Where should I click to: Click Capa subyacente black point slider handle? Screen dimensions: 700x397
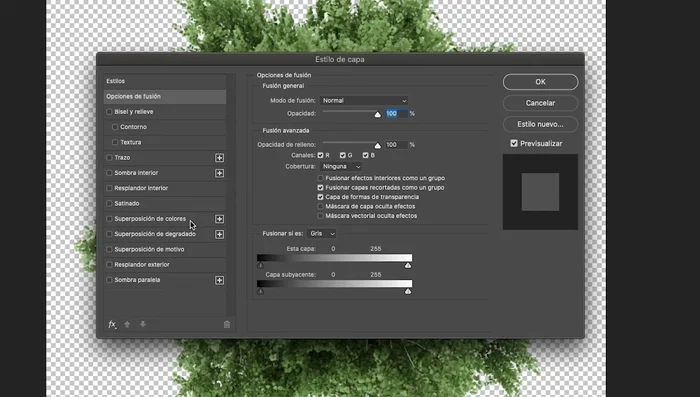(261, 291)
